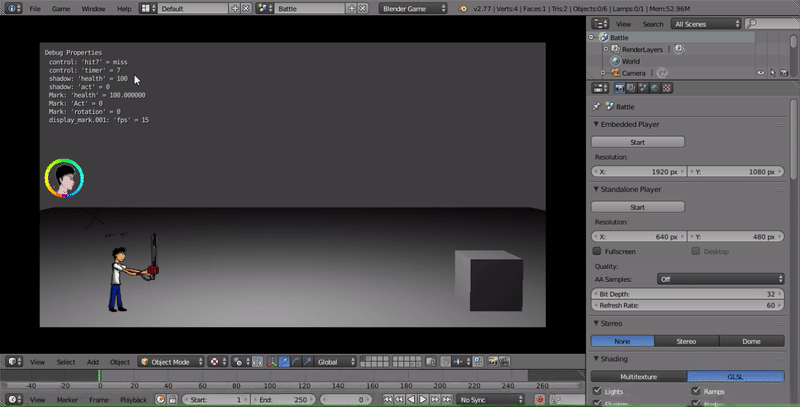800x407 pixels.
Task: Open the No Sync playback dropdown
Action: point(490,399)
